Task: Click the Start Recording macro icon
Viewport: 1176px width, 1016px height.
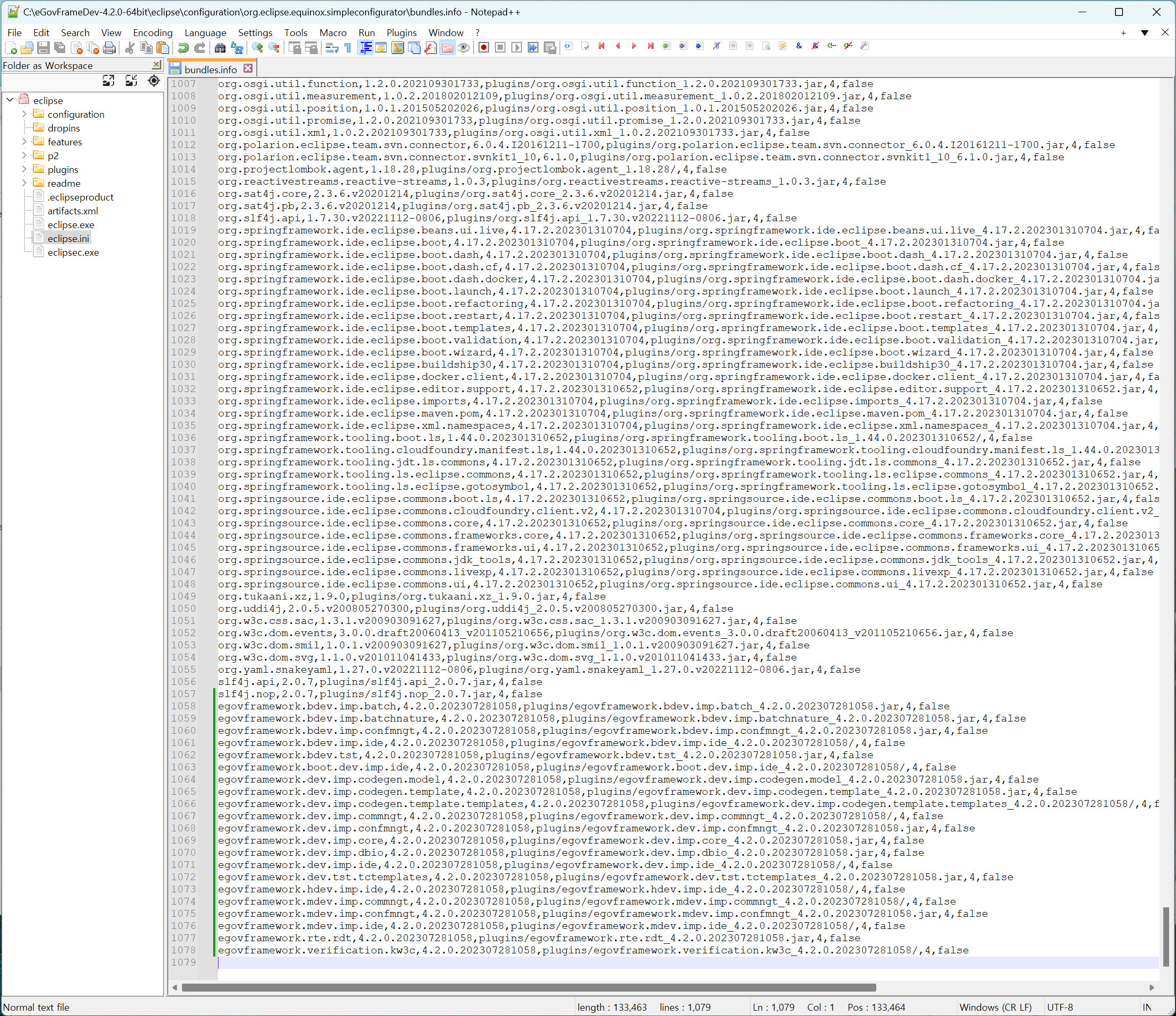Action: 484,48
